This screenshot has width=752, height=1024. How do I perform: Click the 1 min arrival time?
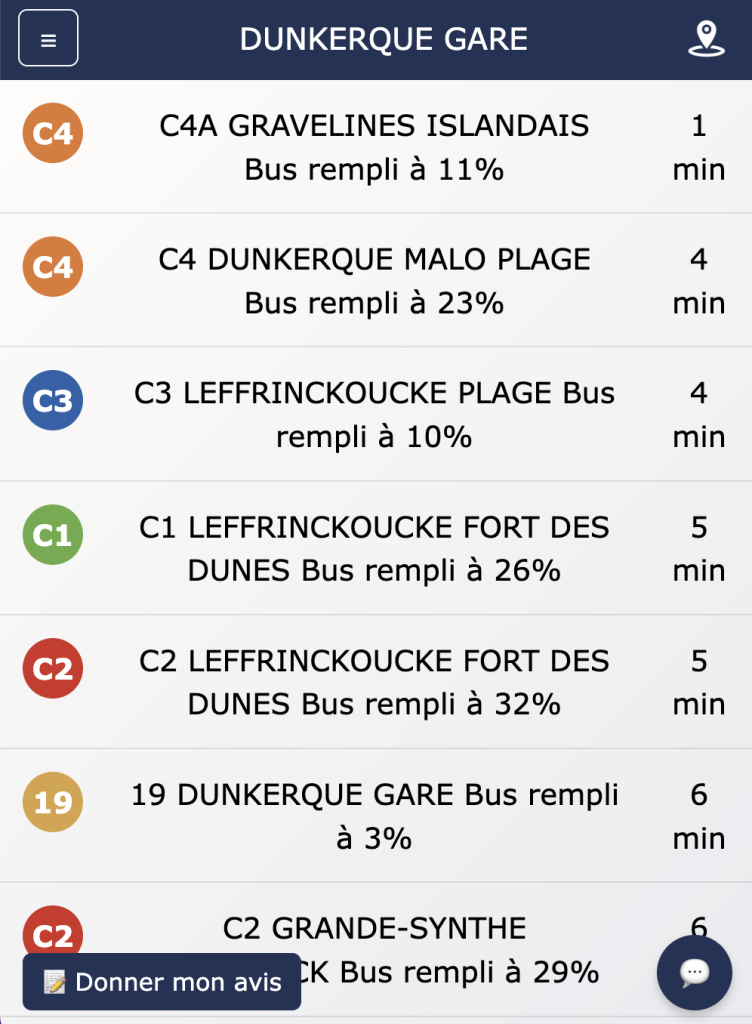pos(699,147)
